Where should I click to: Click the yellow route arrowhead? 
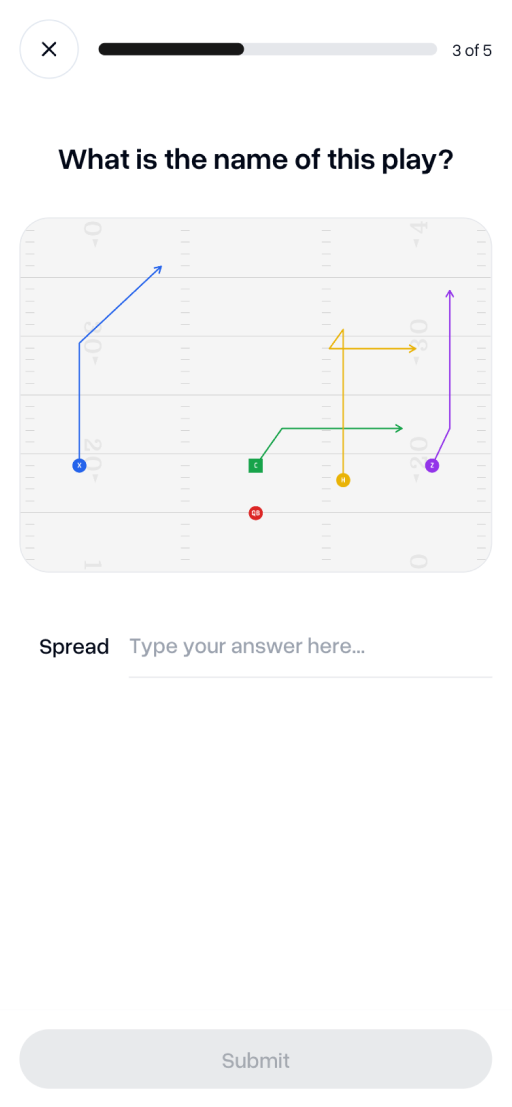[413, 348]
